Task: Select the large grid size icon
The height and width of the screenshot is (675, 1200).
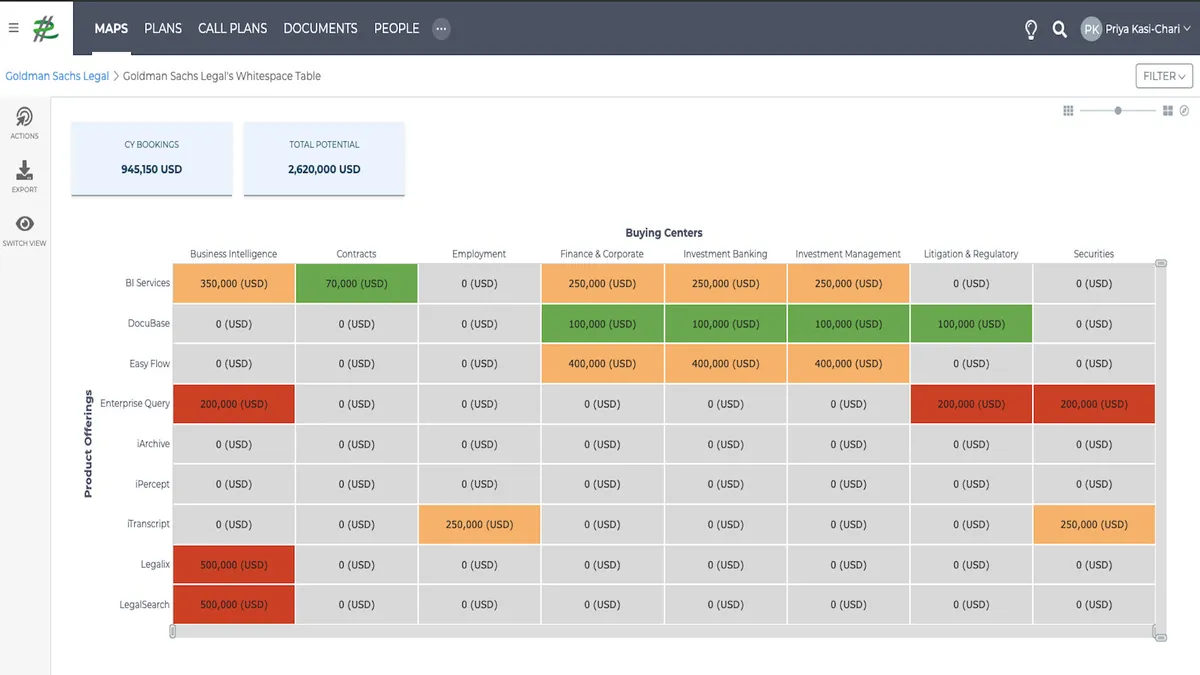Action: point(1167,111)
